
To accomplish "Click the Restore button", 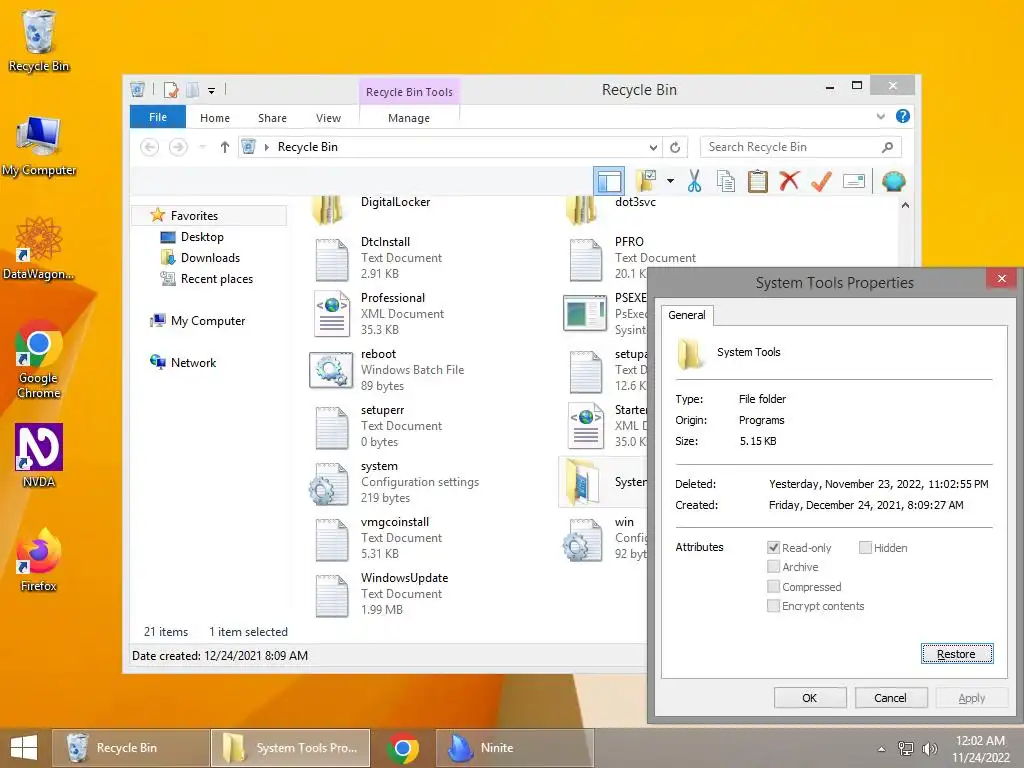I will 957,654.
